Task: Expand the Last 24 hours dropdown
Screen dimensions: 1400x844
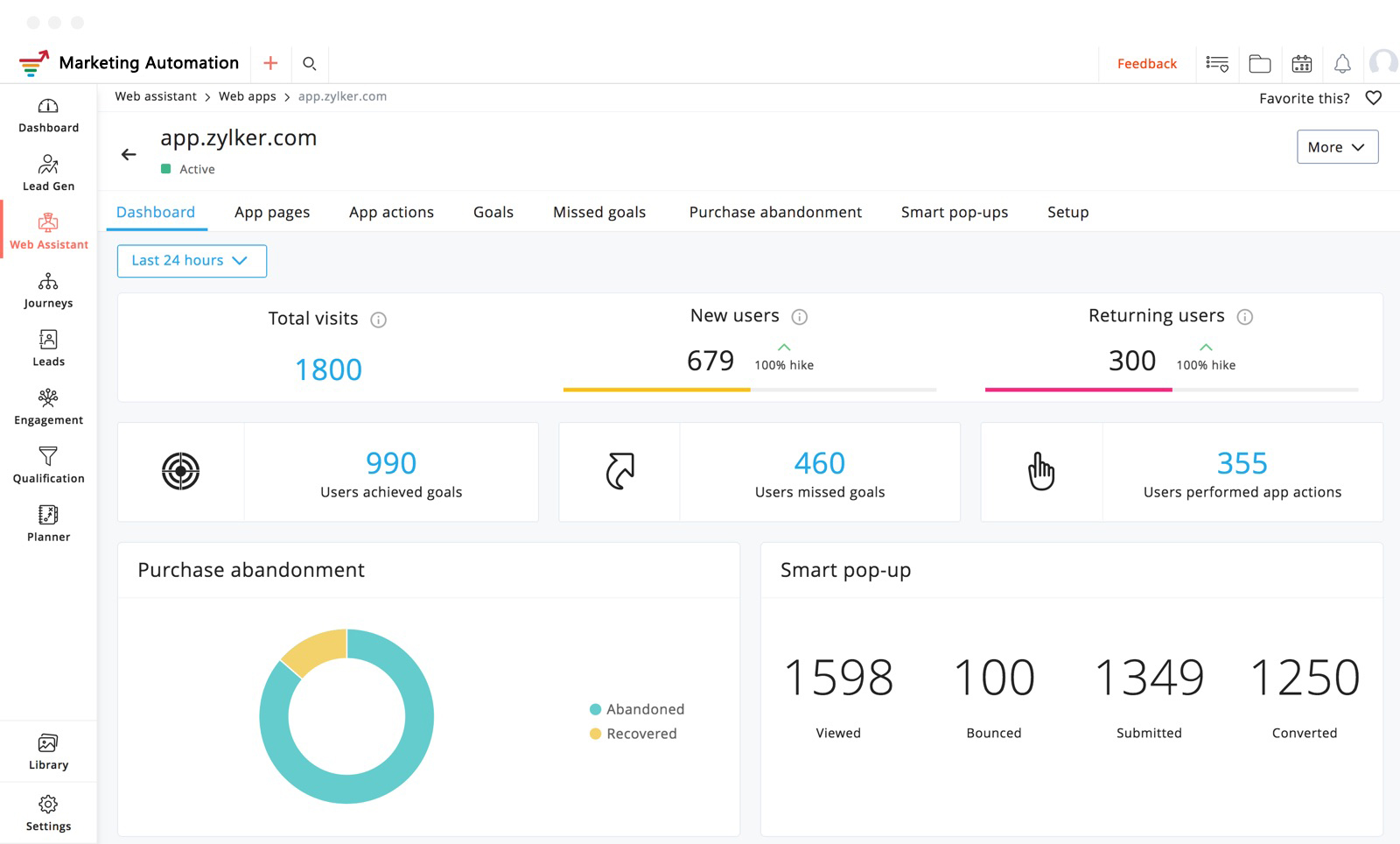Action: [192, 261]
